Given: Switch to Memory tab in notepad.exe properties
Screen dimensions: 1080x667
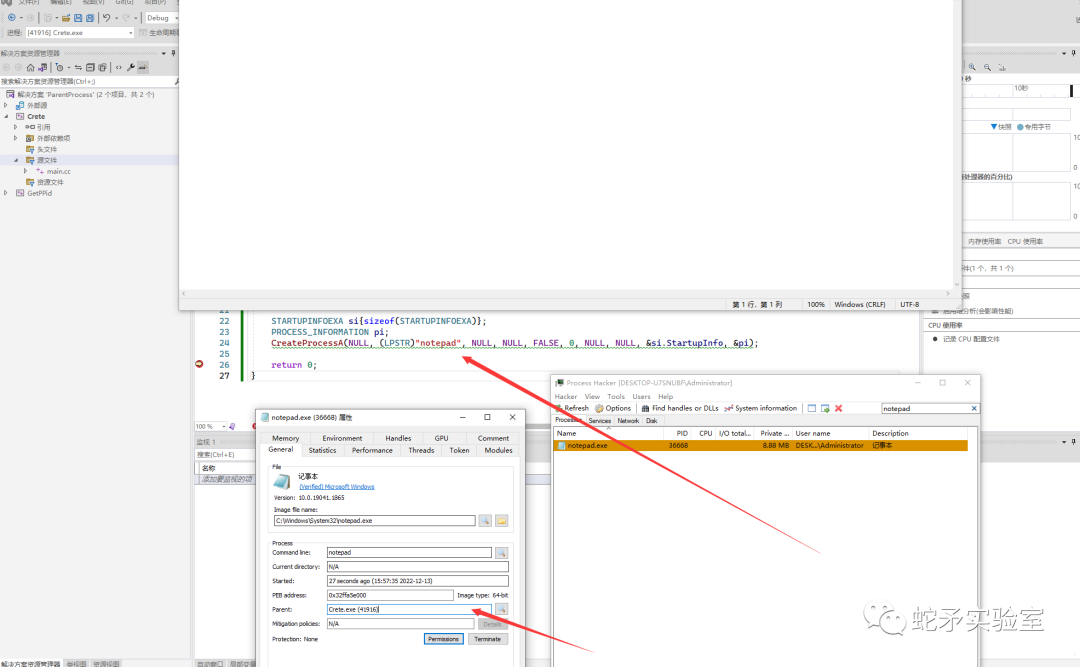Looking at the screenshot, I should point(285,438).
